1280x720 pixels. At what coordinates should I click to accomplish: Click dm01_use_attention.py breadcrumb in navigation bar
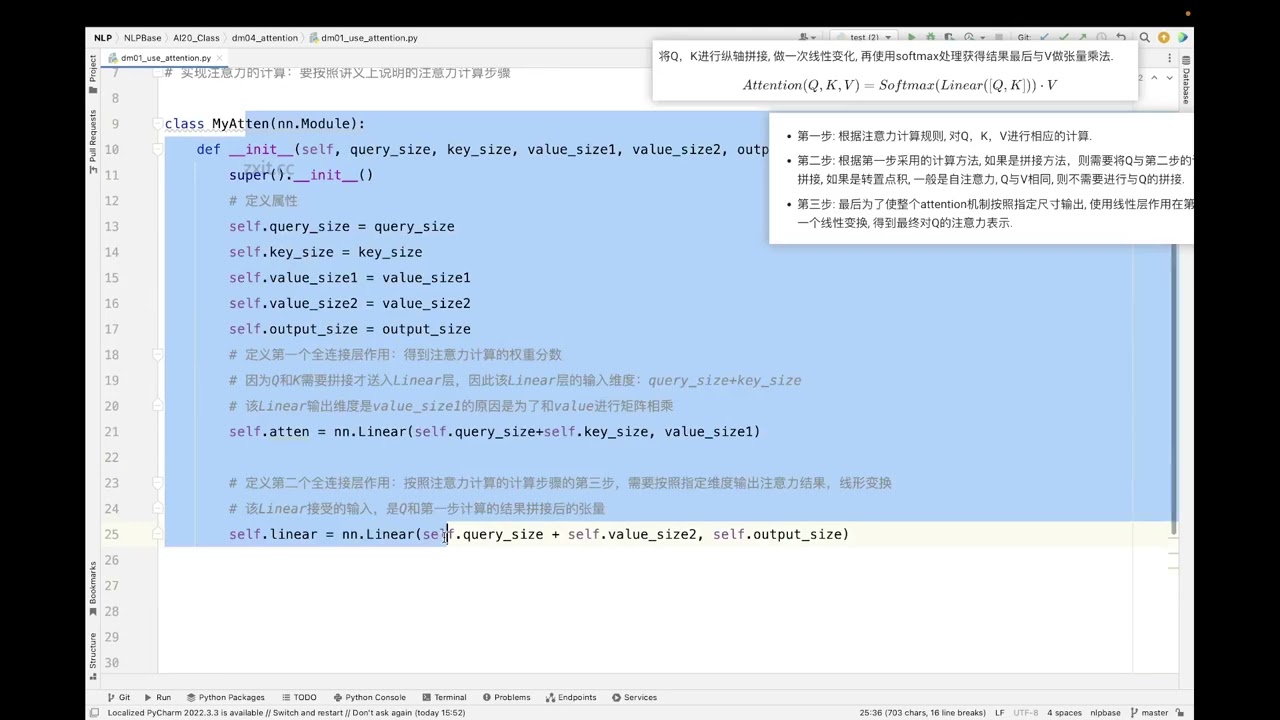pos(363,38)
